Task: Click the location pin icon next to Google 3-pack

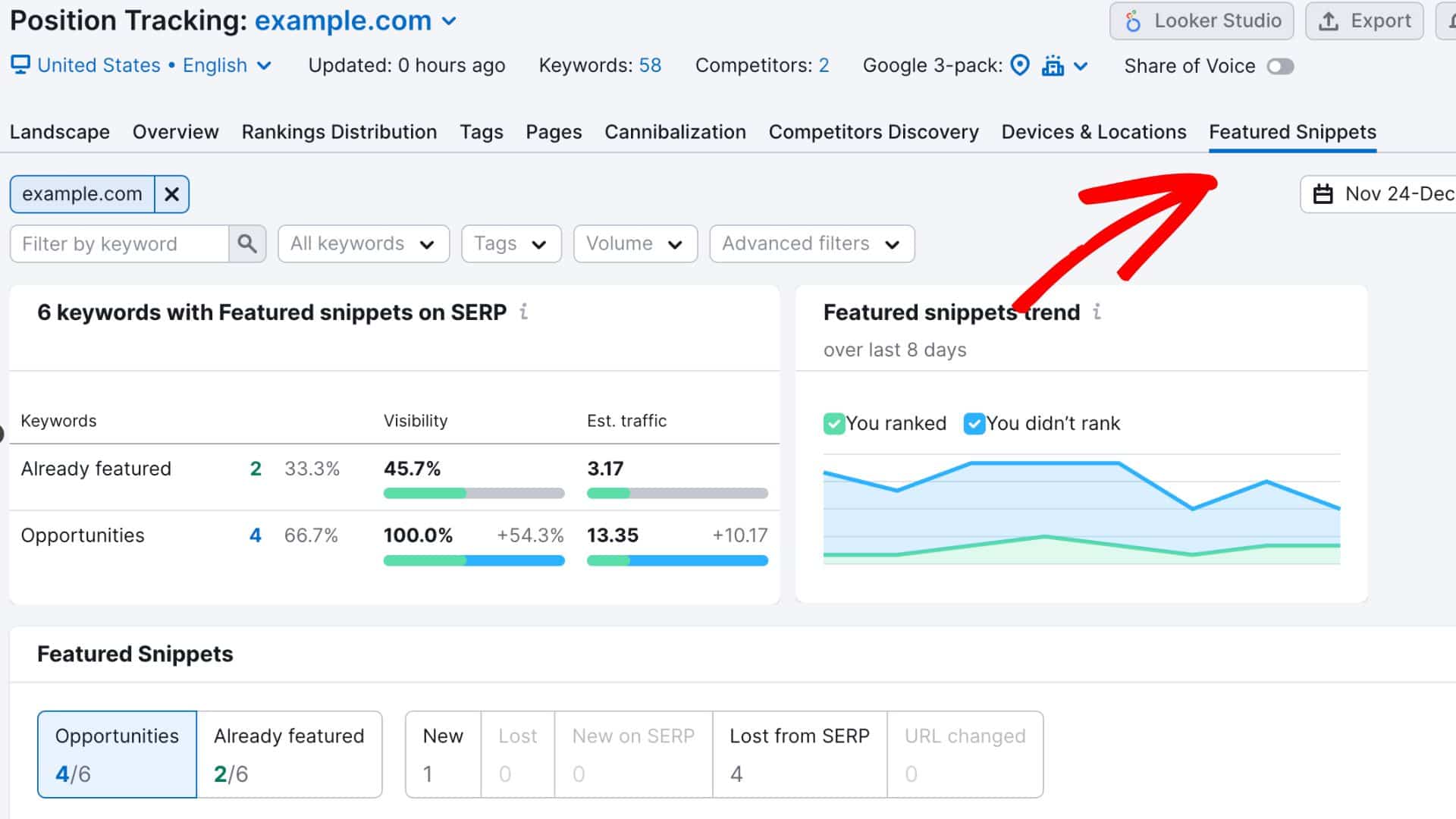Action: (1020, 65)
